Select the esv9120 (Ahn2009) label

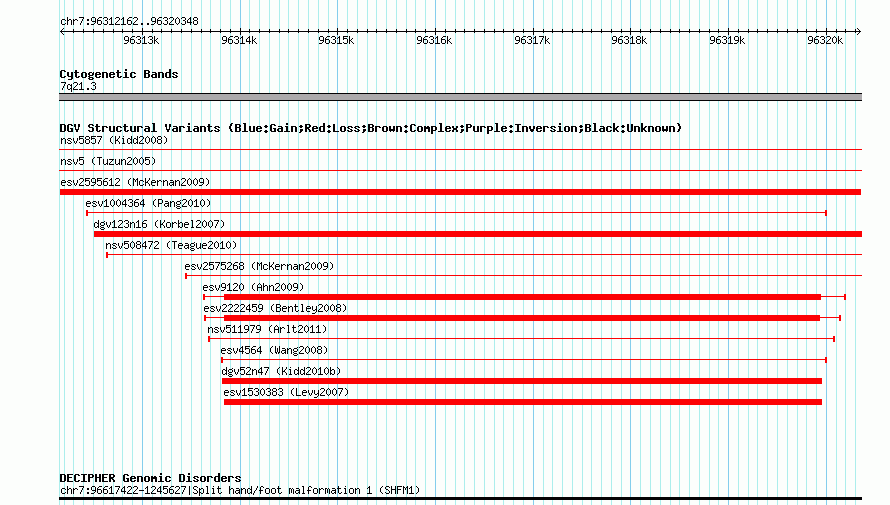253,287
